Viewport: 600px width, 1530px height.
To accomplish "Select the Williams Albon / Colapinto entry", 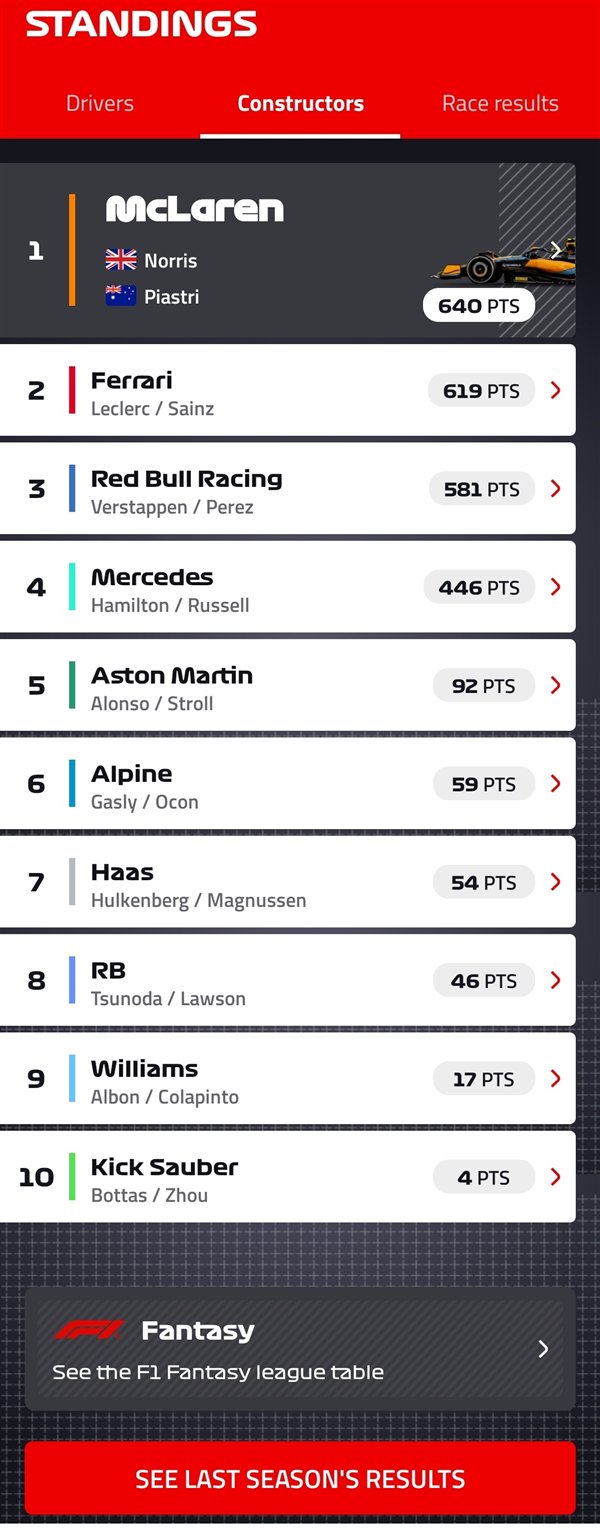I will pos(165,1097).
